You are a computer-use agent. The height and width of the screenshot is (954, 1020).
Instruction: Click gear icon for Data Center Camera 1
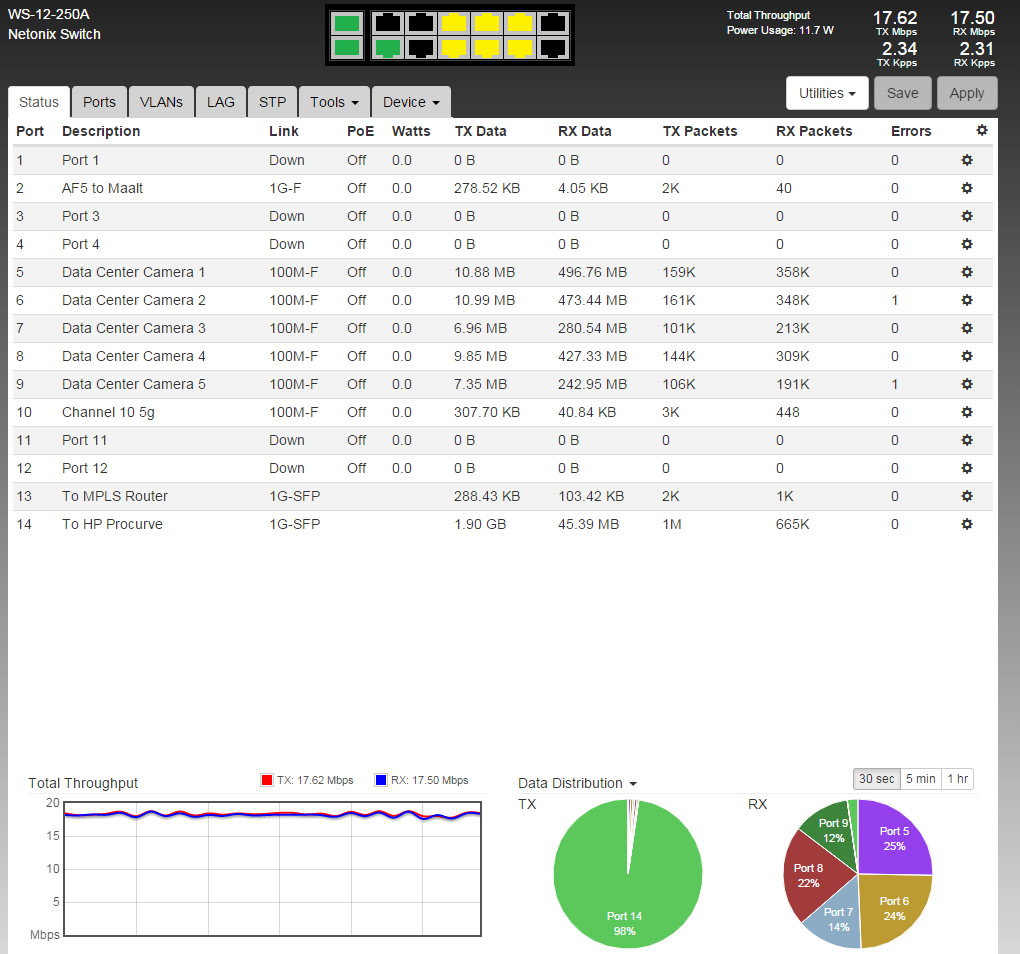967,272
